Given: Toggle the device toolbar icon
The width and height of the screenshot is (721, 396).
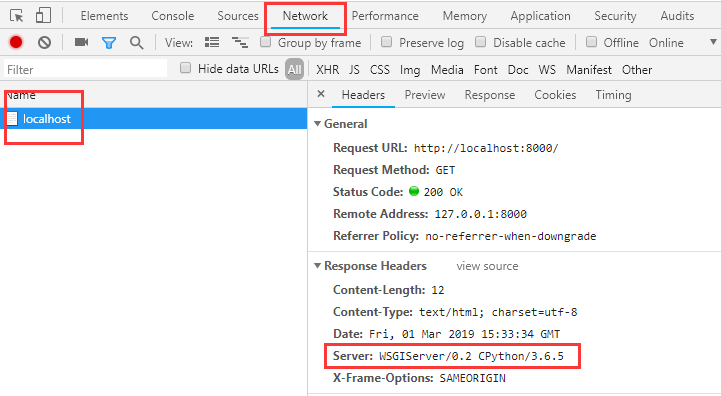Looking at the screenshot, I should click(43, 16).
